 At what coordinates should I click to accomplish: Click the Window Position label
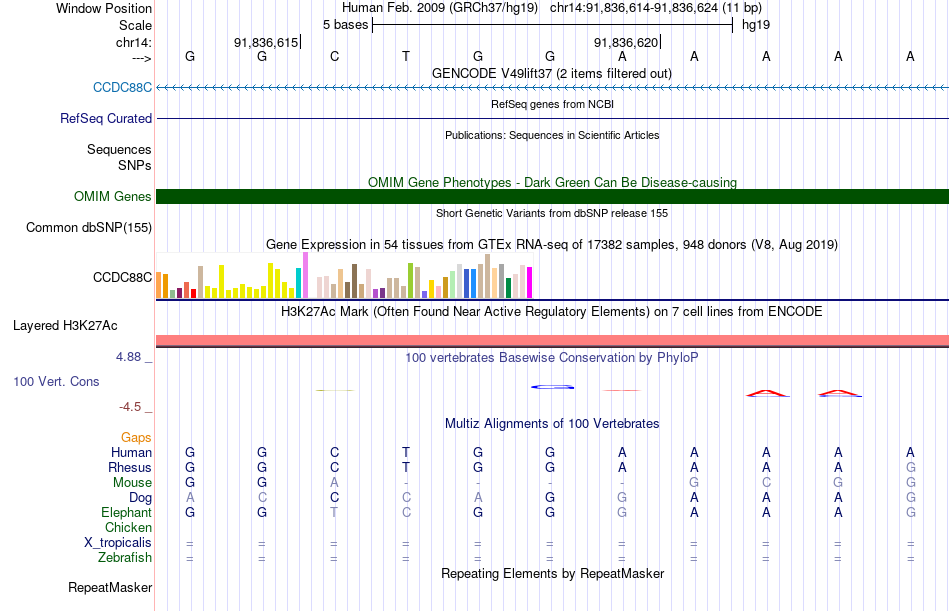click(x=104, y=8)
